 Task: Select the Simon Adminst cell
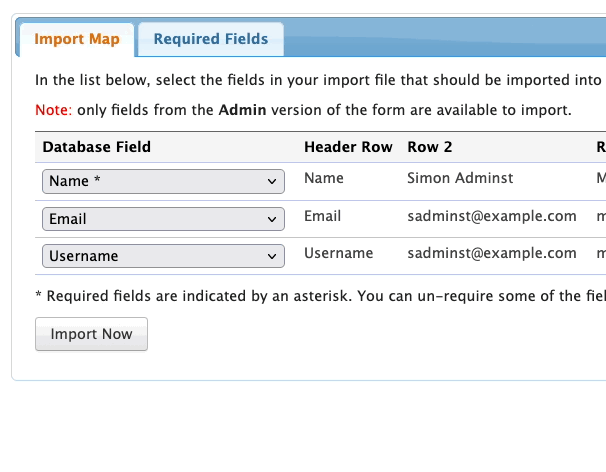[460, 179]
